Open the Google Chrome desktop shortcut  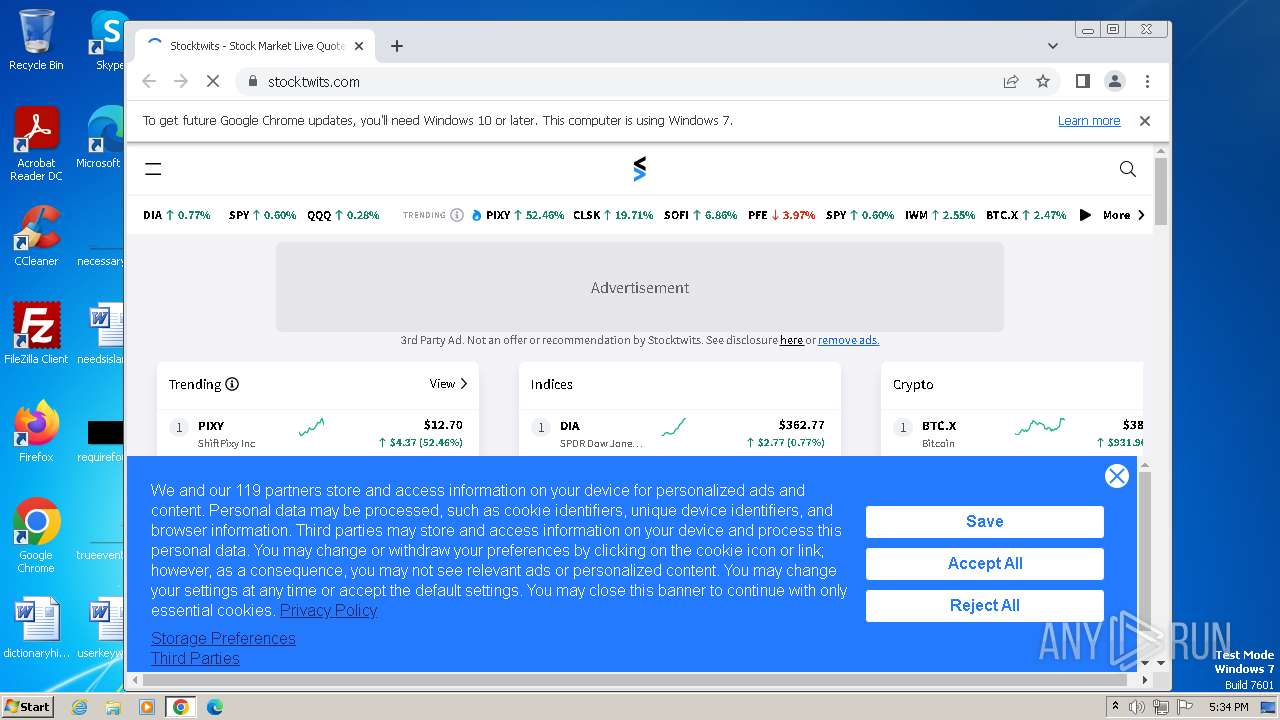(x=36, y=535)
